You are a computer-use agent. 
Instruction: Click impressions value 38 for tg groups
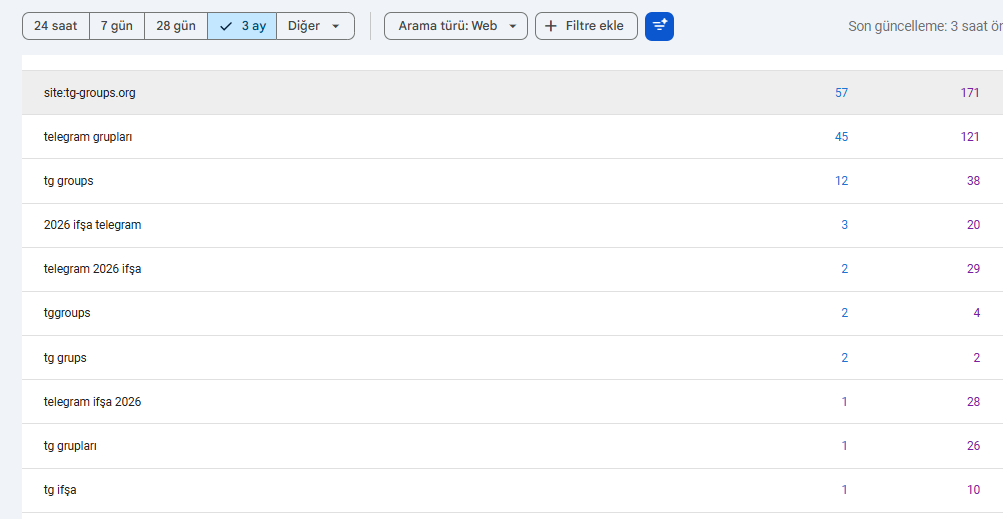(x=973, y=181)
